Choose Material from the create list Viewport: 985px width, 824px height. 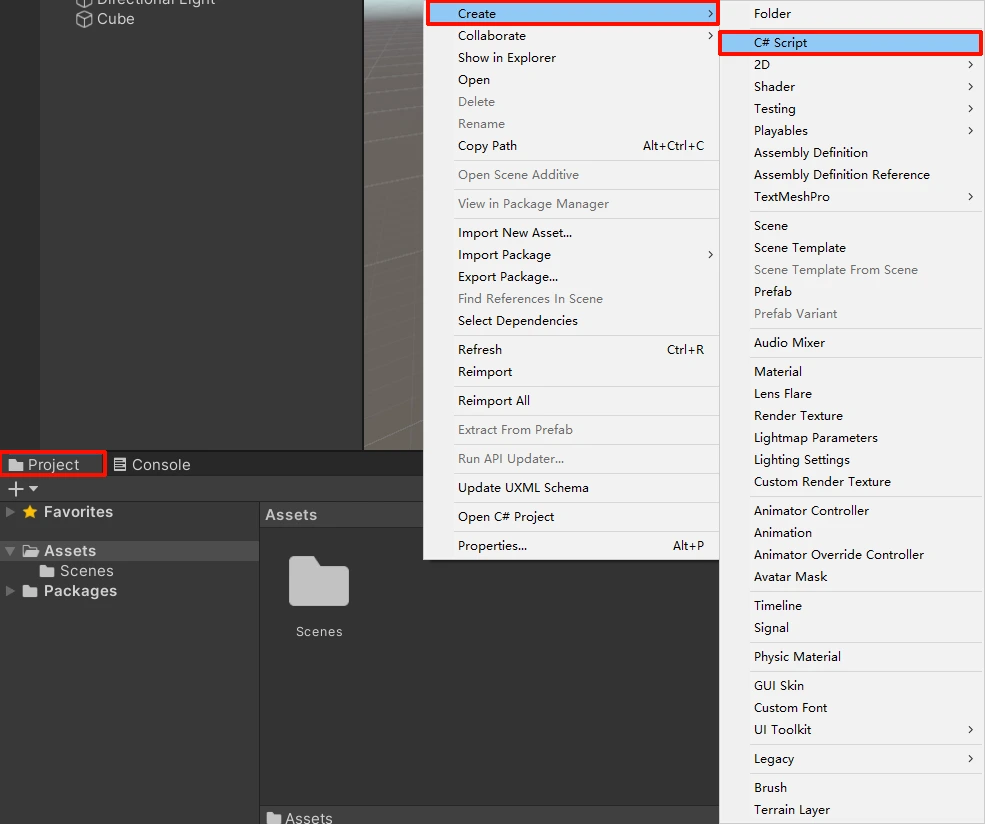[x=777, y=372]
